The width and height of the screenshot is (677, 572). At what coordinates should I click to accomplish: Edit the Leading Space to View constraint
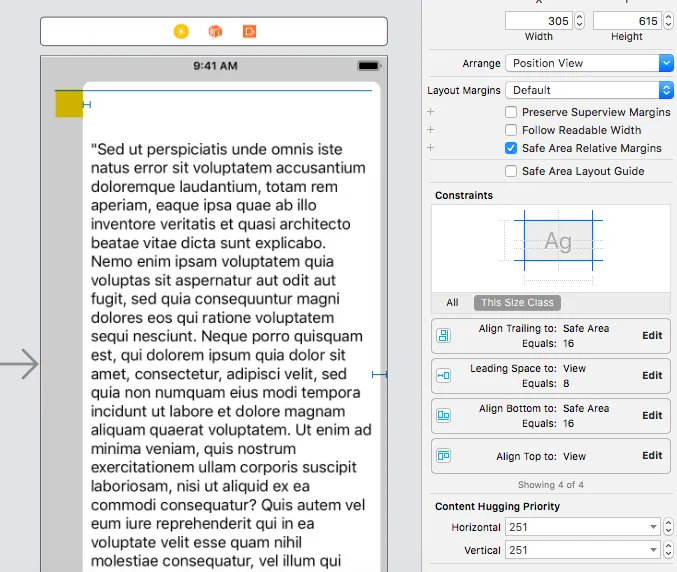[x=652, y=376]
